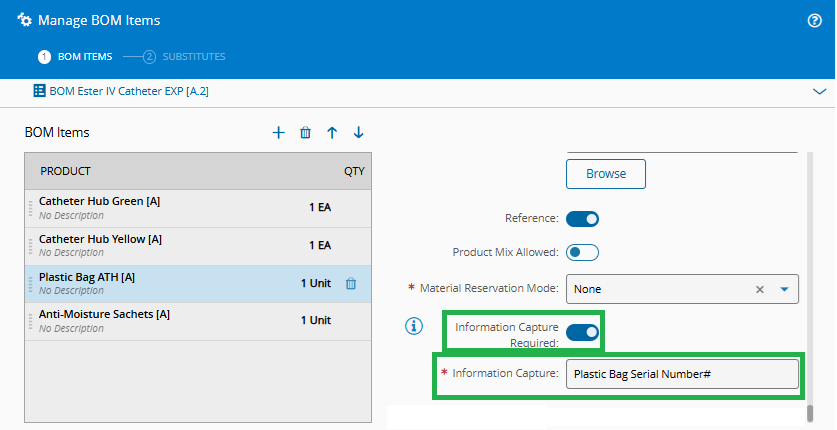Image resolution: width=837 pixels, height=430 pixels.
Task: Clear the Material Reservation Mode value
Action: pyautogui.click(x=760, y=289)
